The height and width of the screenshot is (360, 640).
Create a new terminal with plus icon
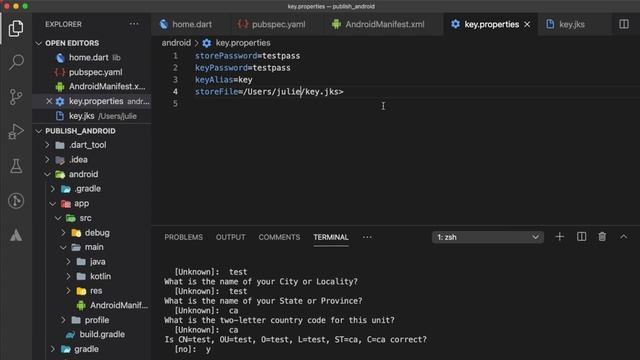point(560,237)
